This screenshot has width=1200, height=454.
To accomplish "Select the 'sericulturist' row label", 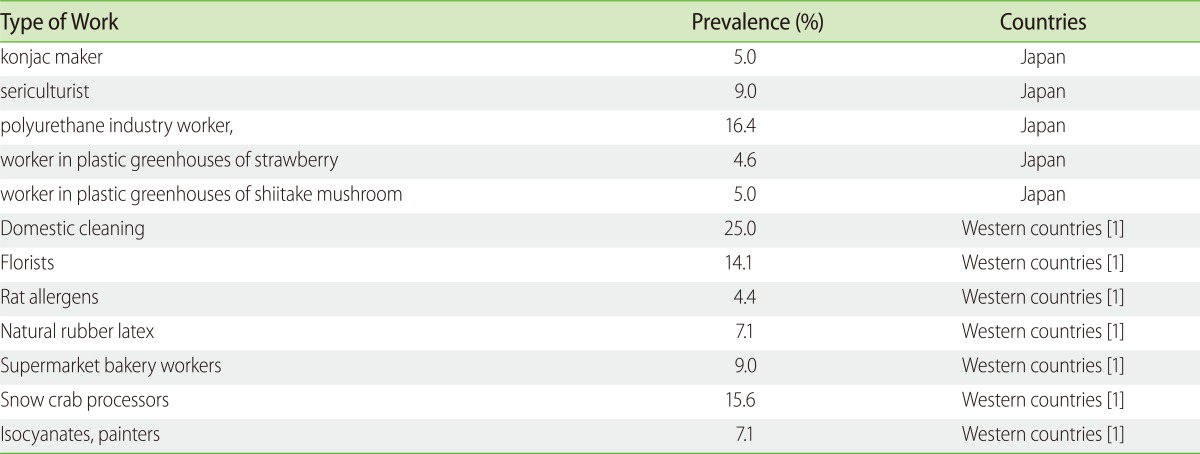I will pyautogui.click(x=45, y=91).
